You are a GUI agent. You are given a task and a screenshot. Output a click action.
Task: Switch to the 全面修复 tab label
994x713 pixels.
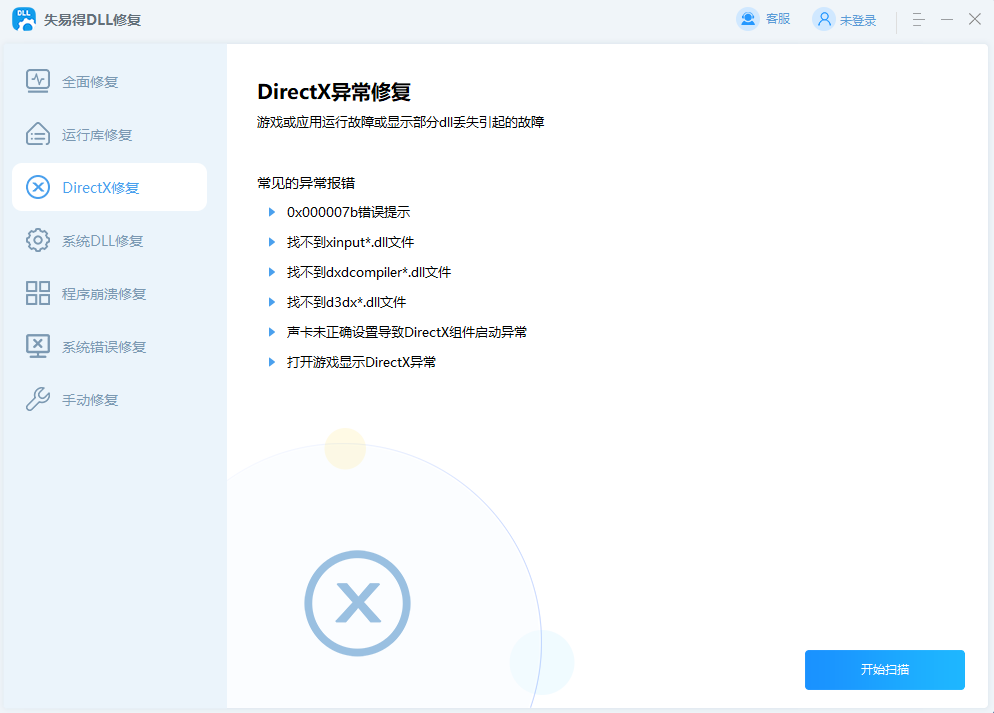pos(90,82)
